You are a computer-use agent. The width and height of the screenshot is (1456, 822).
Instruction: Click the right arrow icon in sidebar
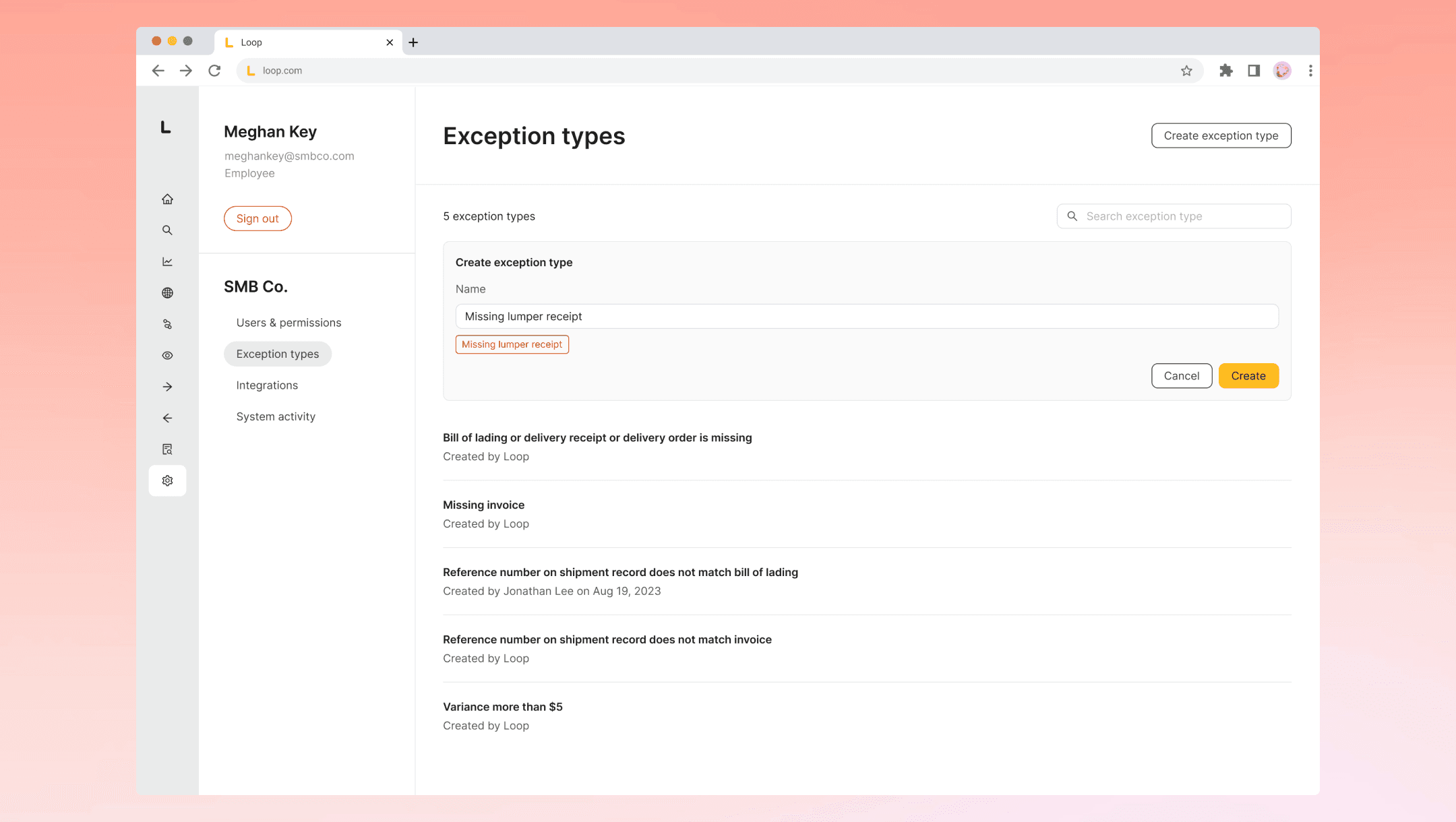click(167, 387)
